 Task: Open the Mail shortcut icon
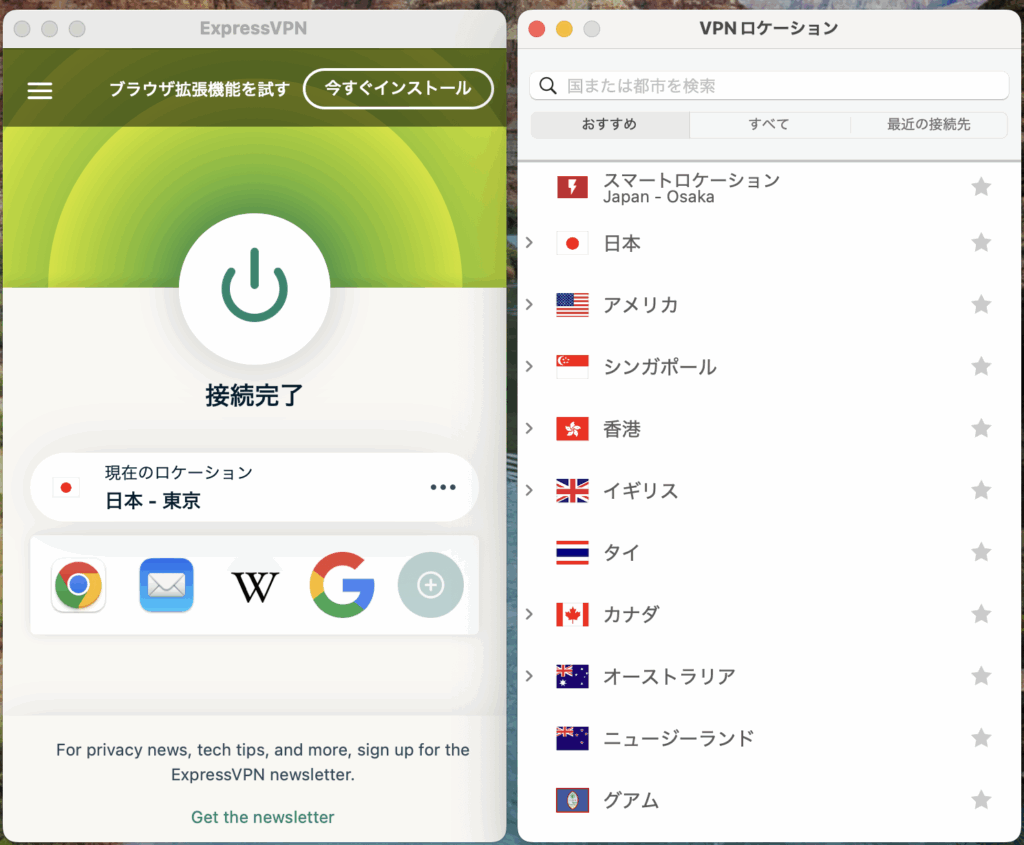coord(167,585)
